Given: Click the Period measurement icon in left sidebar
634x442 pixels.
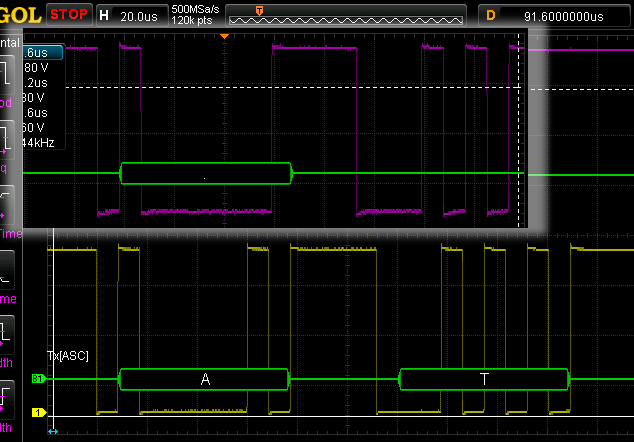Looking at the screenshot, I should tap(8, 75).
